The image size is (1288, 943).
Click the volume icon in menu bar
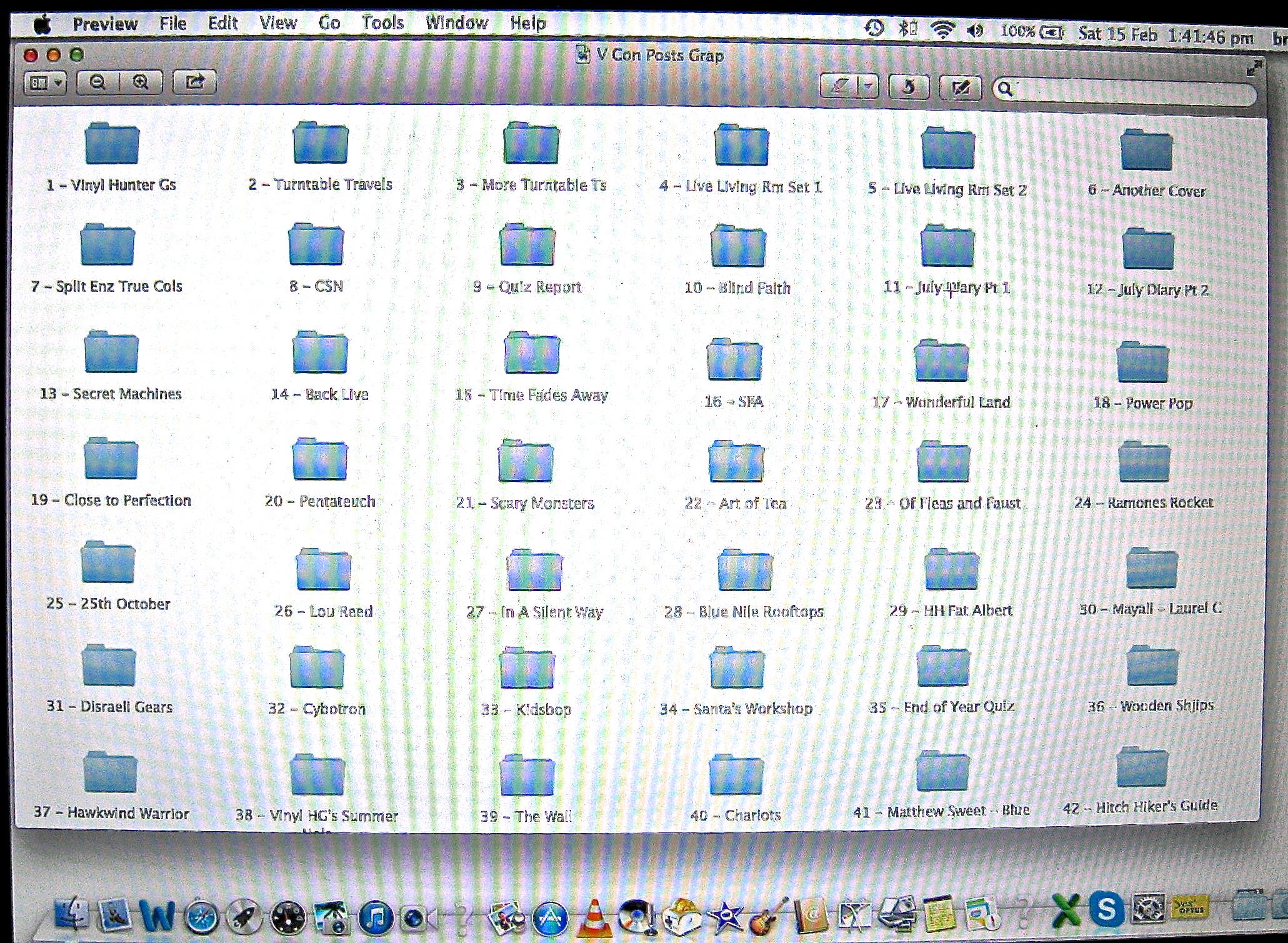pyautogui.click(x=975, y=30)
